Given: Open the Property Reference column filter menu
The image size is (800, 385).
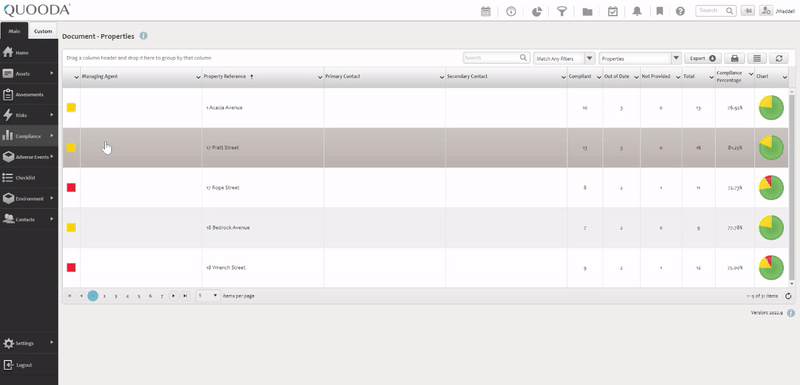Looking at the screenshot, I should [x=319, y=77].
